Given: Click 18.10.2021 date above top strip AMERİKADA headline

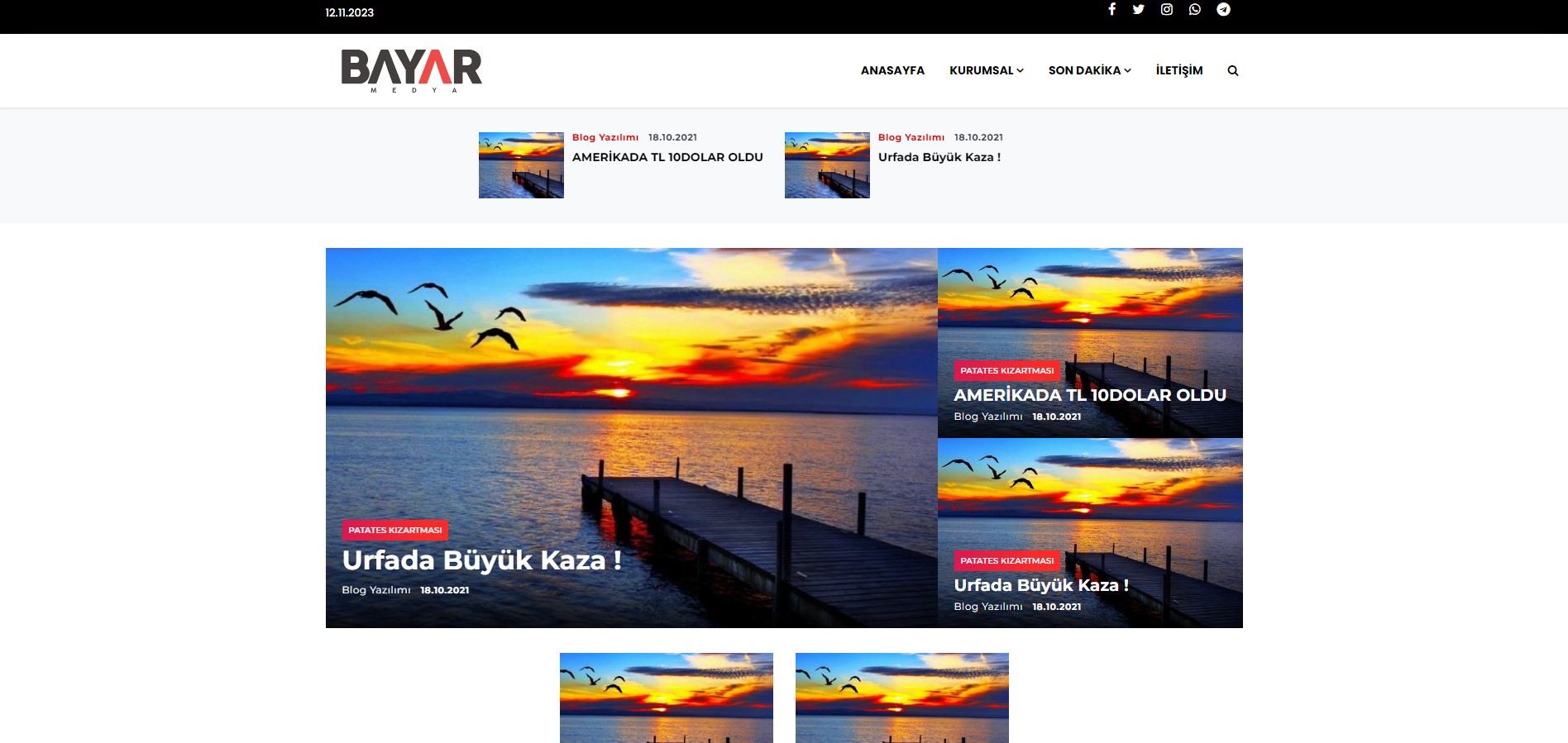Looking at the screenshot, I should pos(672,137).
